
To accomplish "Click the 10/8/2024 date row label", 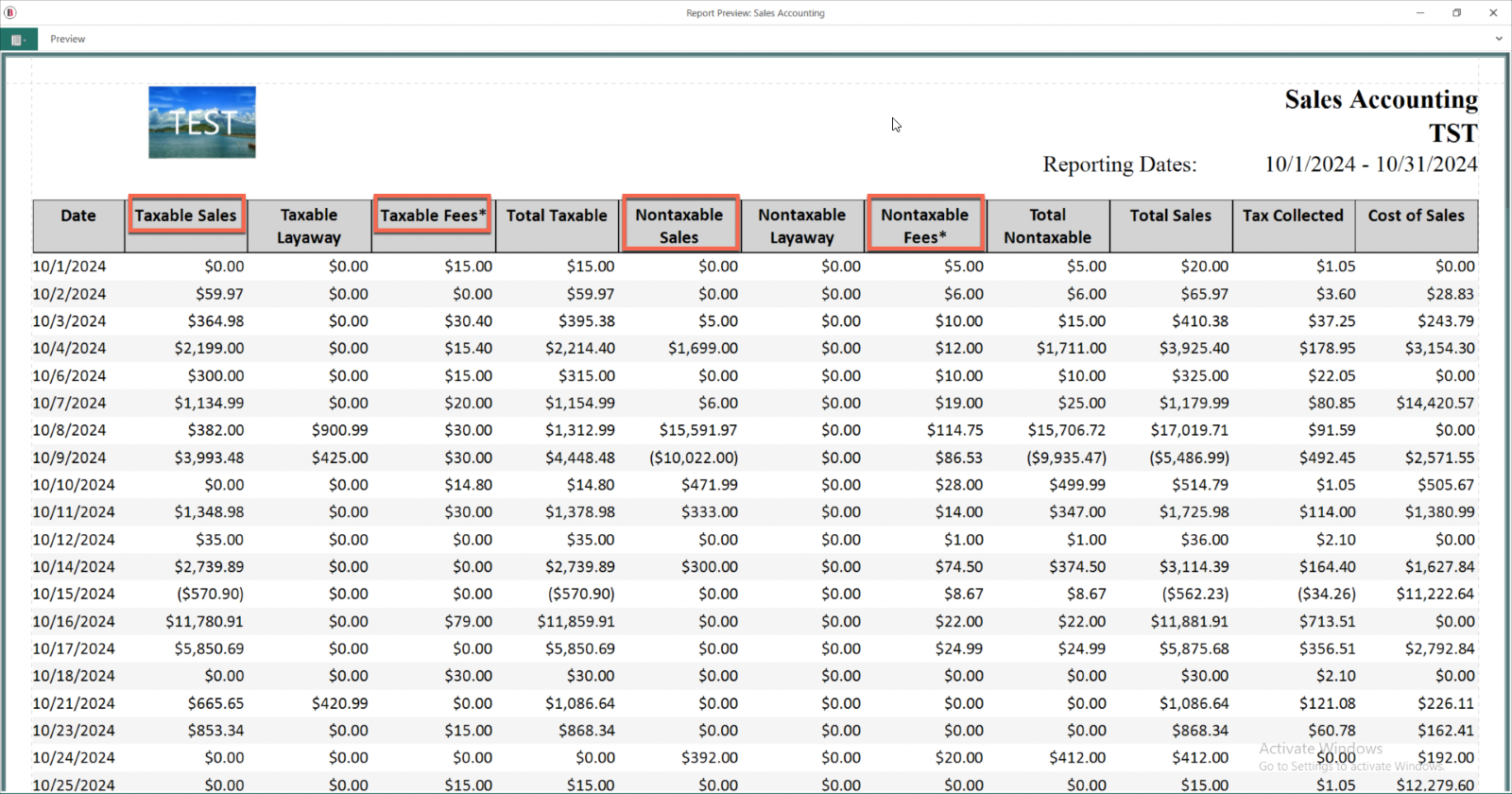I will click(69, 430).
